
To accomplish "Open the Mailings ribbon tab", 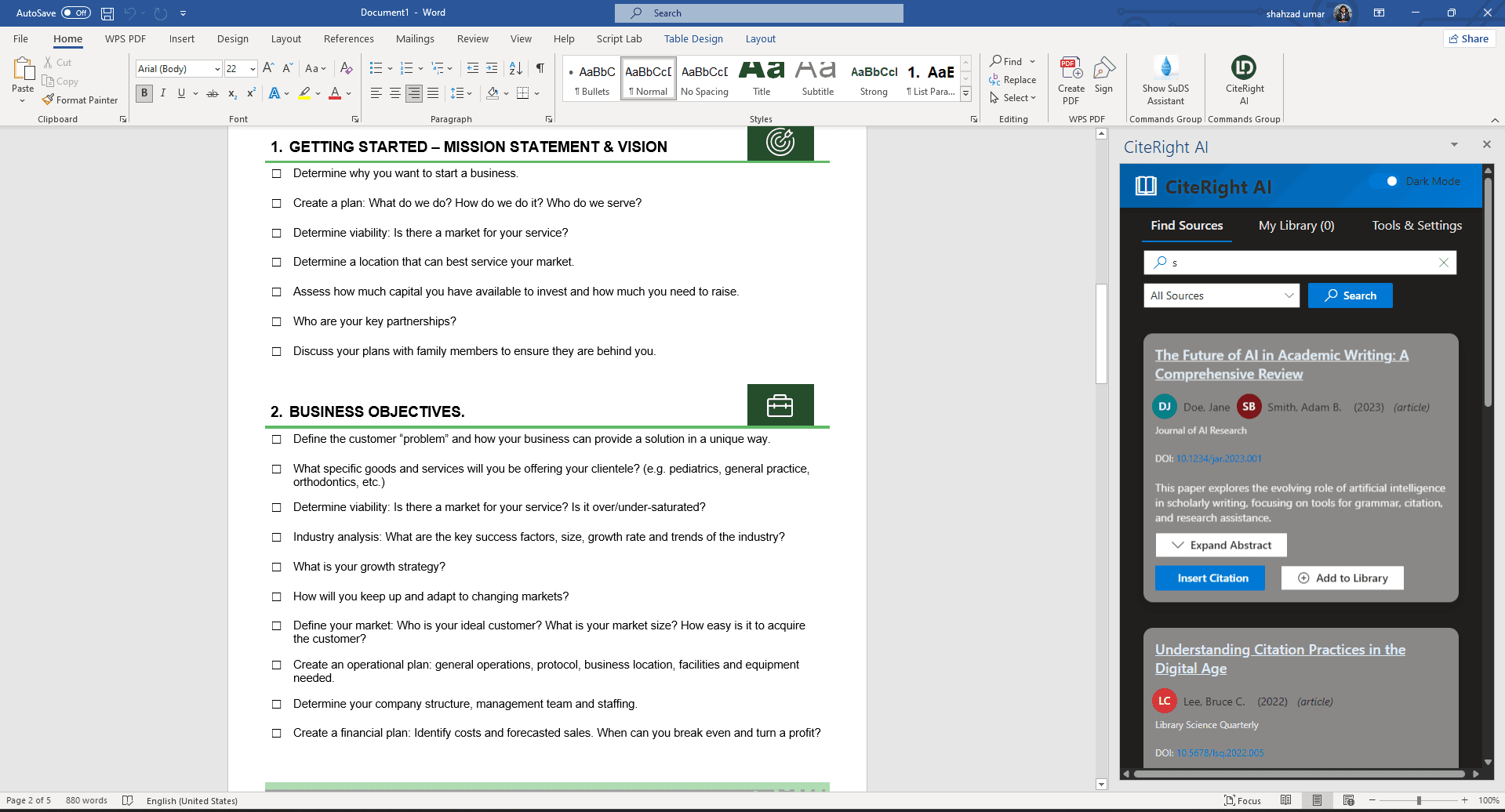I will point(415,38).
